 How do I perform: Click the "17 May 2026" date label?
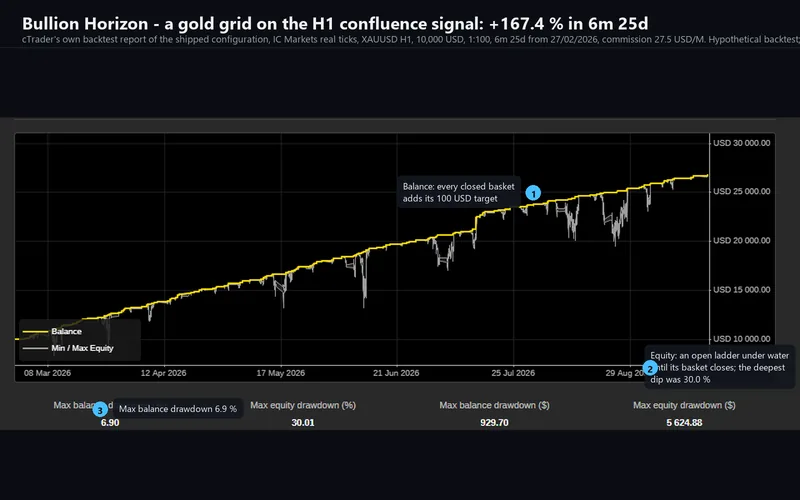click(281, 373)
